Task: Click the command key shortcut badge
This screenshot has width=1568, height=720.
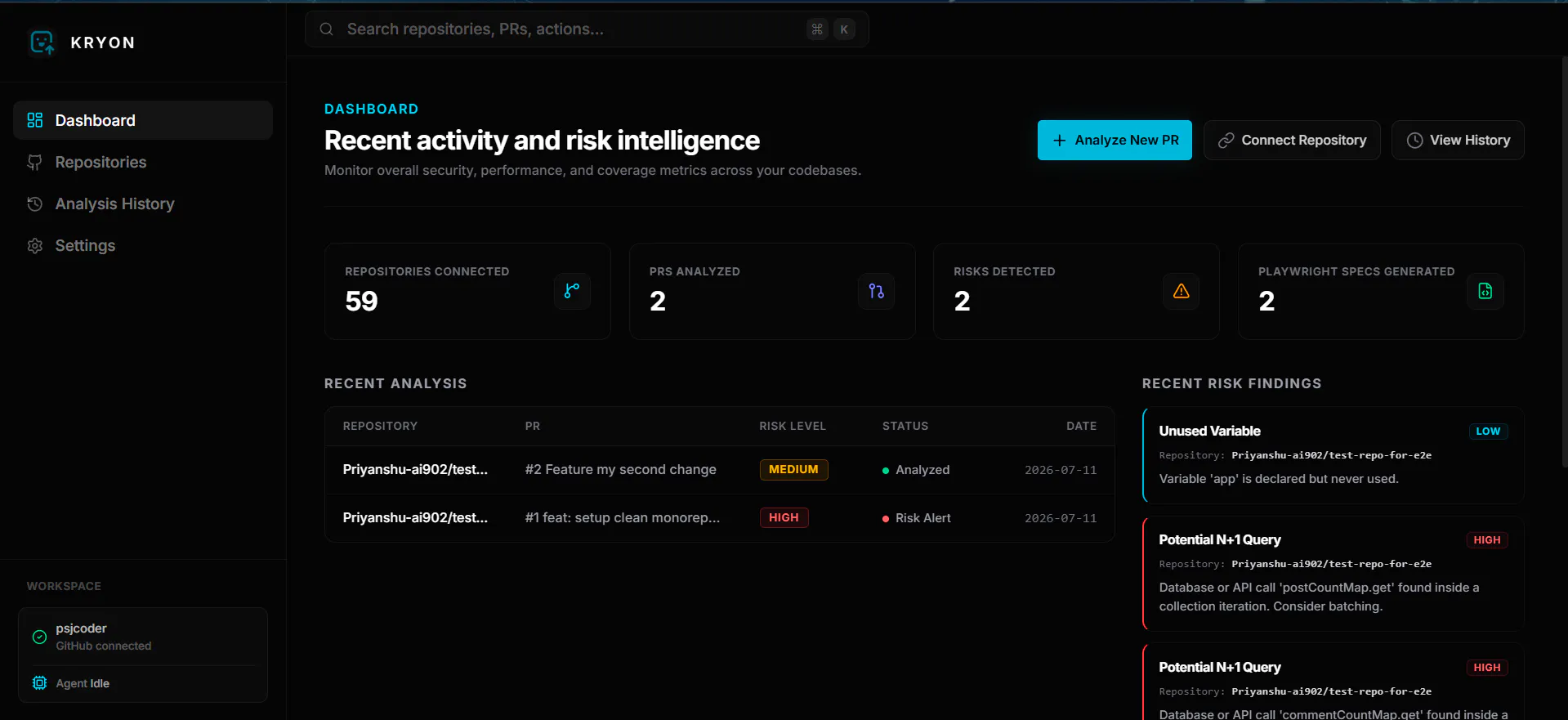Action: click(x=817, y=29)
